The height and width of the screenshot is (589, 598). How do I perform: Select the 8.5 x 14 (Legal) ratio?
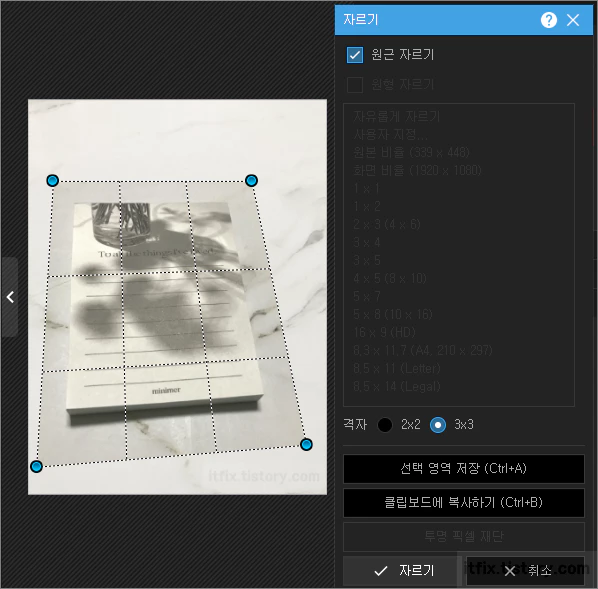pyautogui.click(x=397, y=387)
